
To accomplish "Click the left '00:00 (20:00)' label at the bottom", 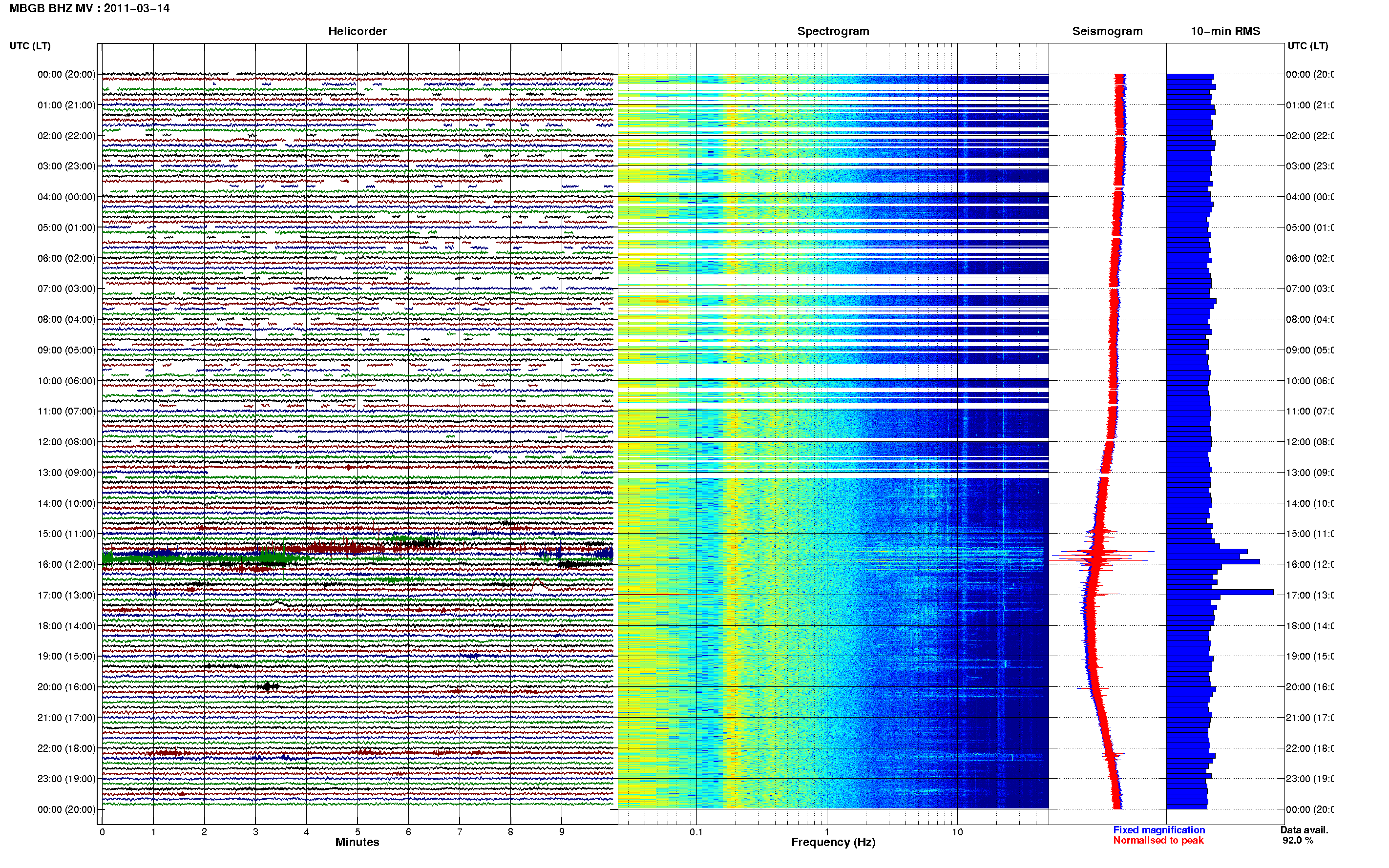I will [66, 809].
